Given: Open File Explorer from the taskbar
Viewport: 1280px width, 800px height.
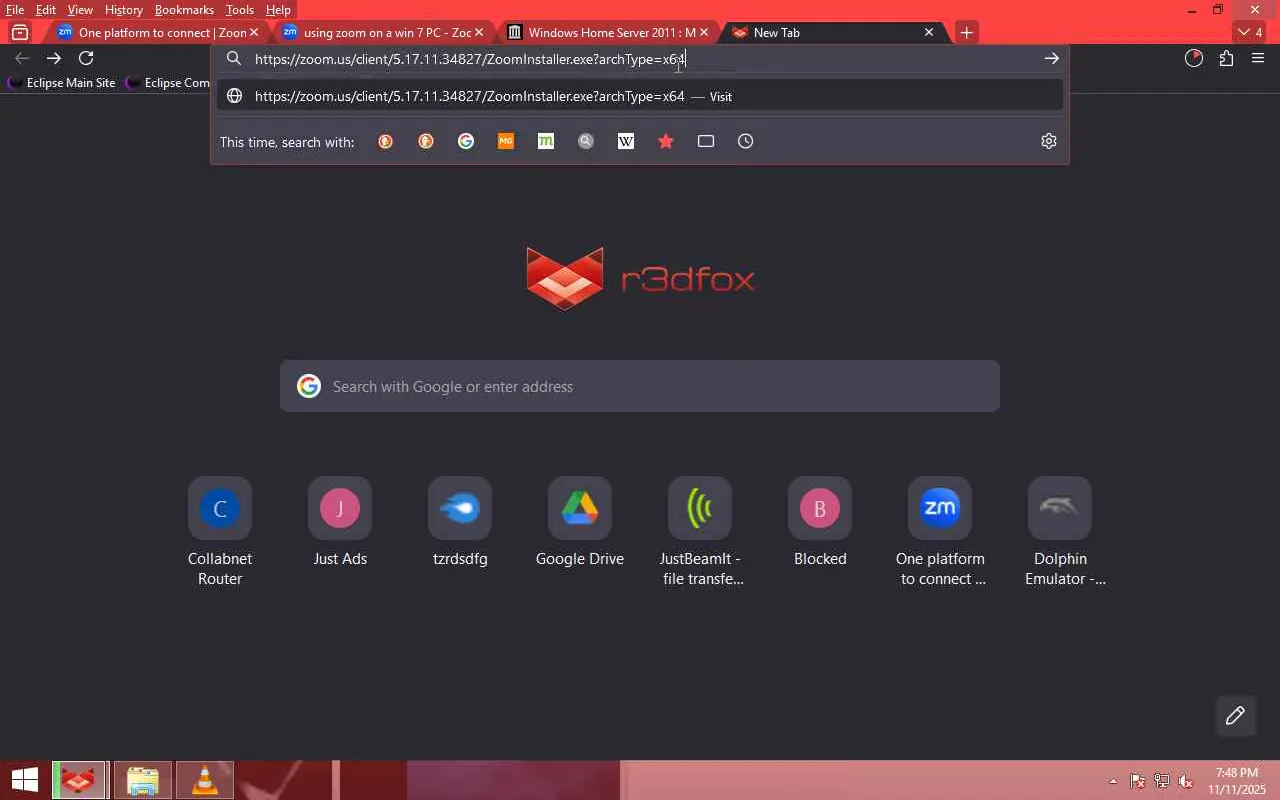Looking at the screenshot, I should [x=143, y=780].
